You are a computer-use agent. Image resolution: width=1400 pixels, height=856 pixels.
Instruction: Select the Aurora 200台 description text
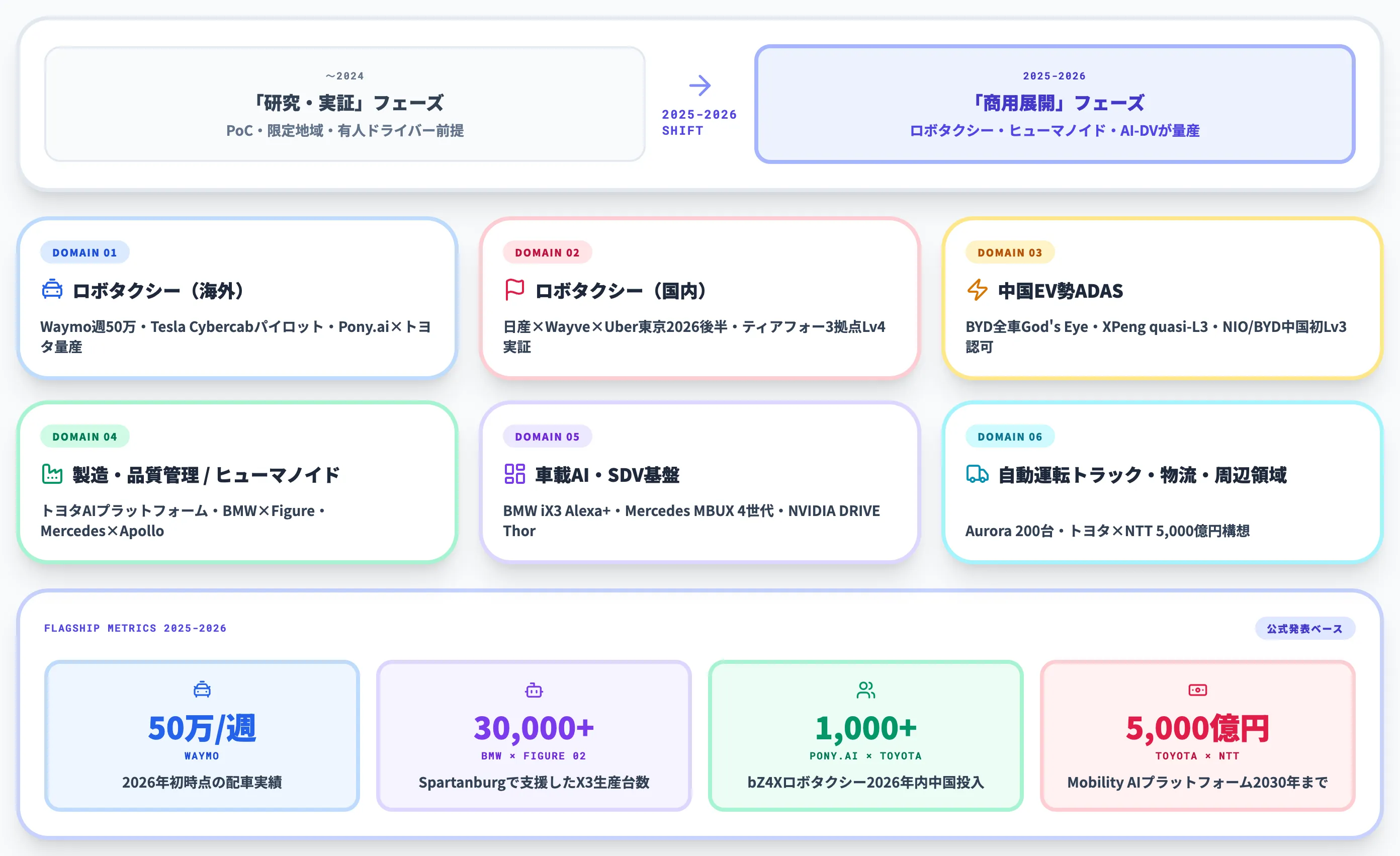(x=1107, y=531)
